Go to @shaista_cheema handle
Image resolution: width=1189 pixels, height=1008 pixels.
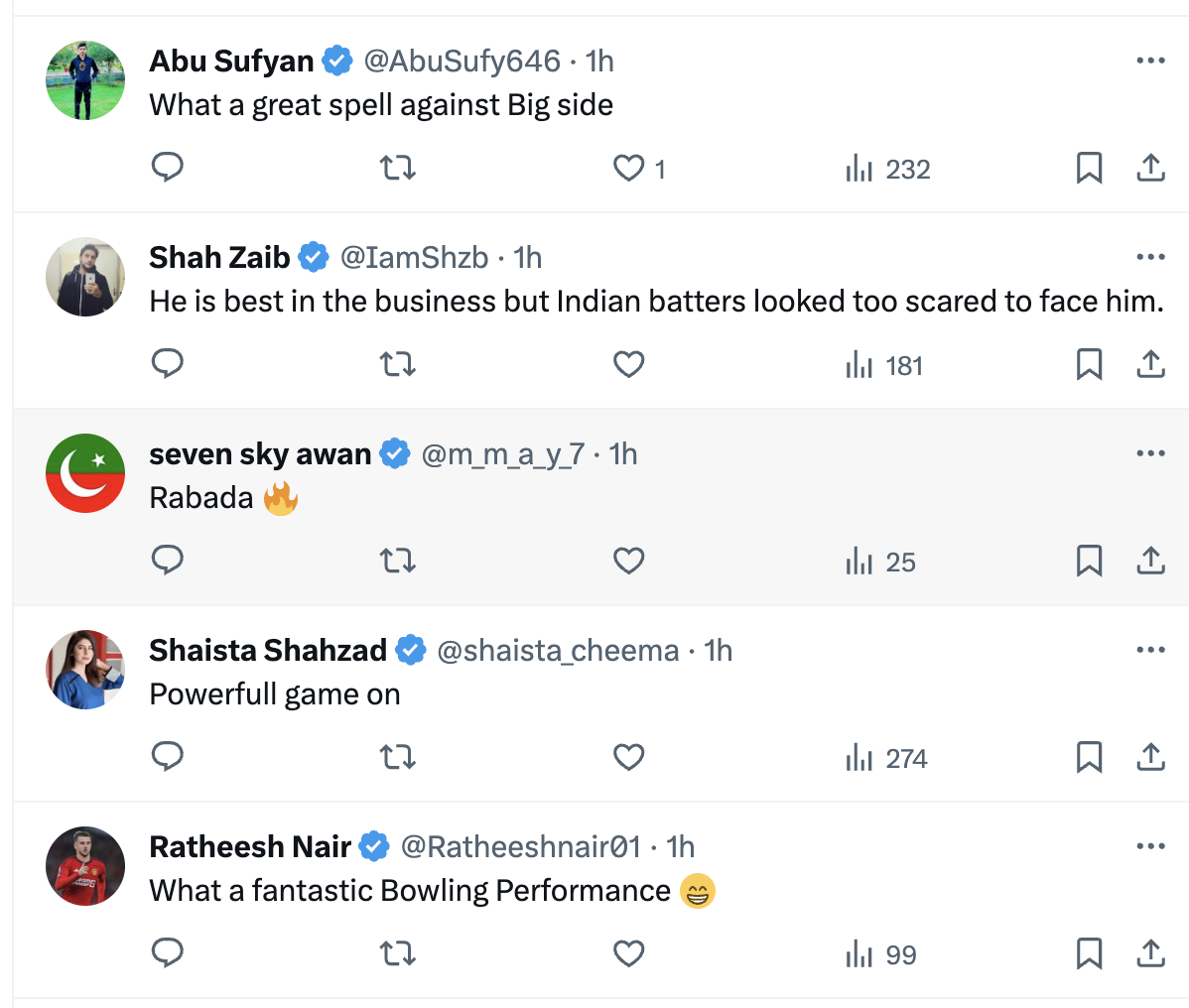point(558,651)
